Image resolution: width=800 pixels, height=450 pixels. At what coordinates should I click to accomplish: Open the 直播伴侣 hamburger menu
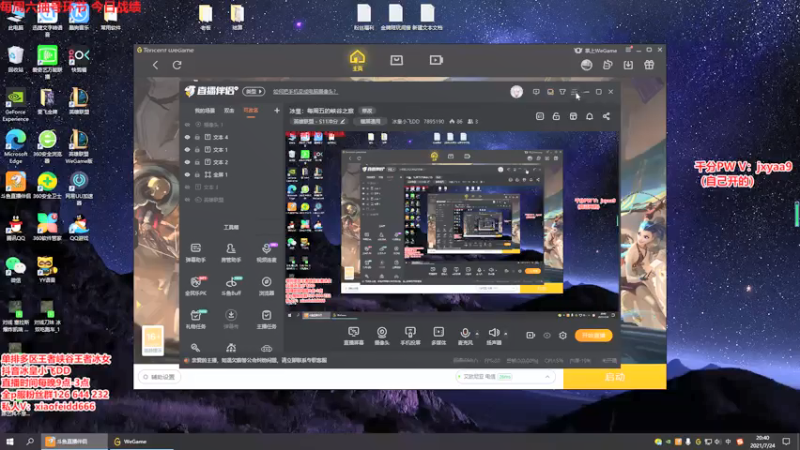[574, 92]
